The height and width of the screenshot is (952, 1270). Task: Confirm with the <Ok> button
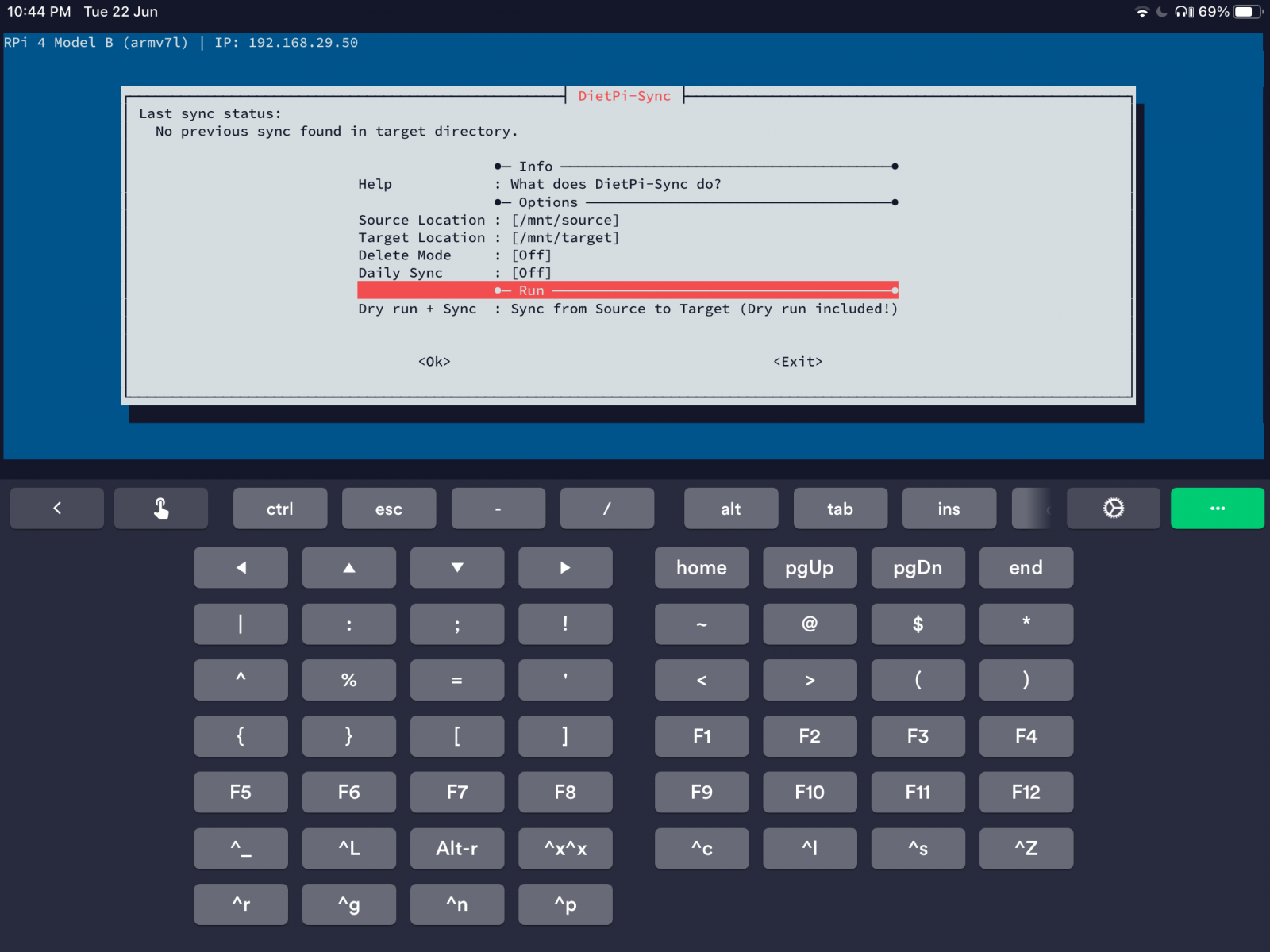click(434, 362)
